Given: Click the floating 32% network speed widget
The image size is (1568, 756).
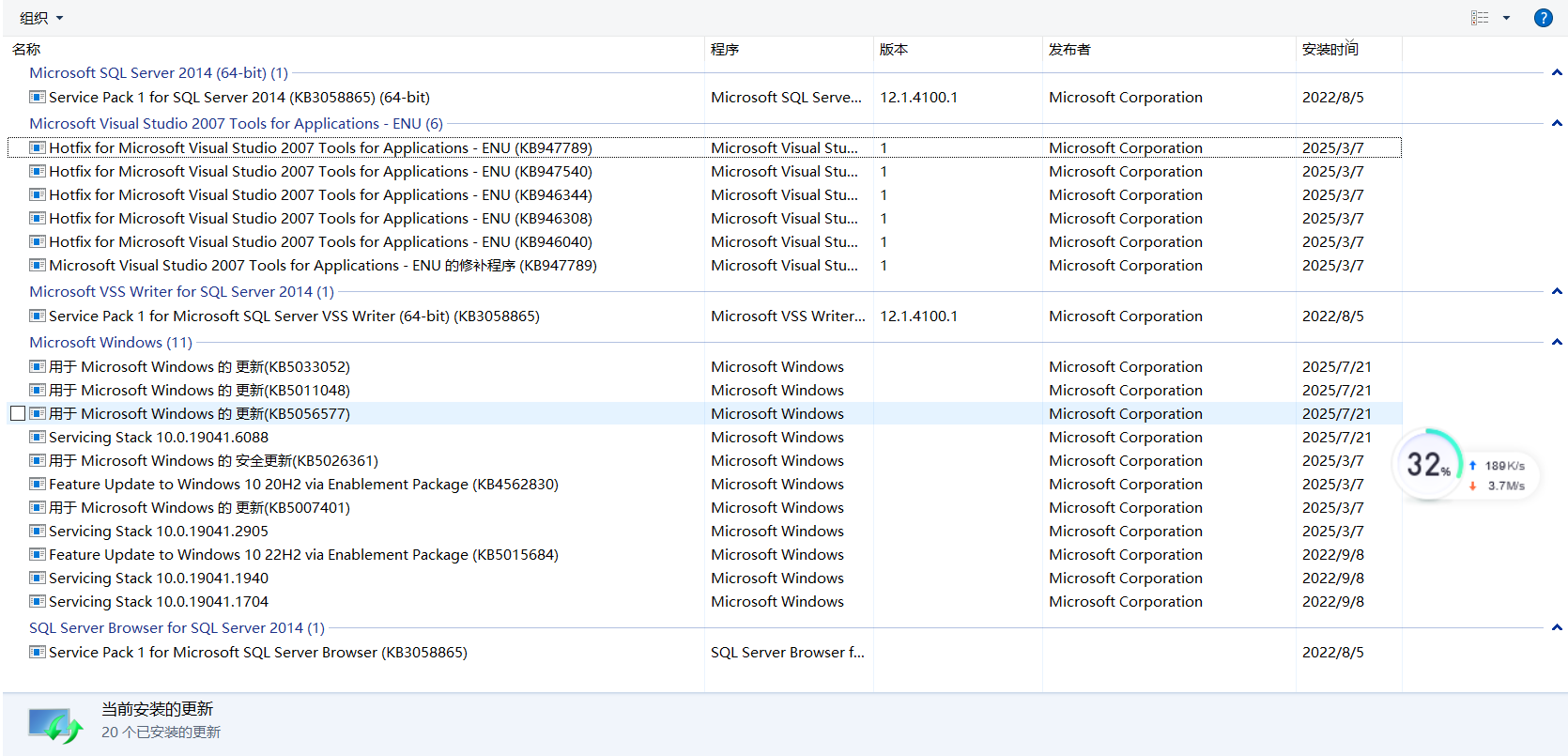Looking at the screenshot, I should [x=1428, y=464].
